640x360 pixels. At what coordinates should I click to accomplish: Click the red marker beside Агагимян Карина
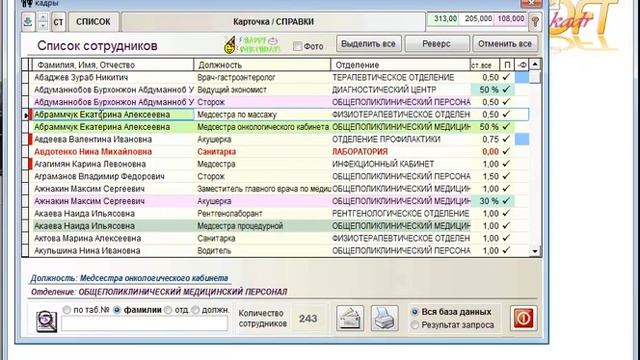[x=31, y=164]
